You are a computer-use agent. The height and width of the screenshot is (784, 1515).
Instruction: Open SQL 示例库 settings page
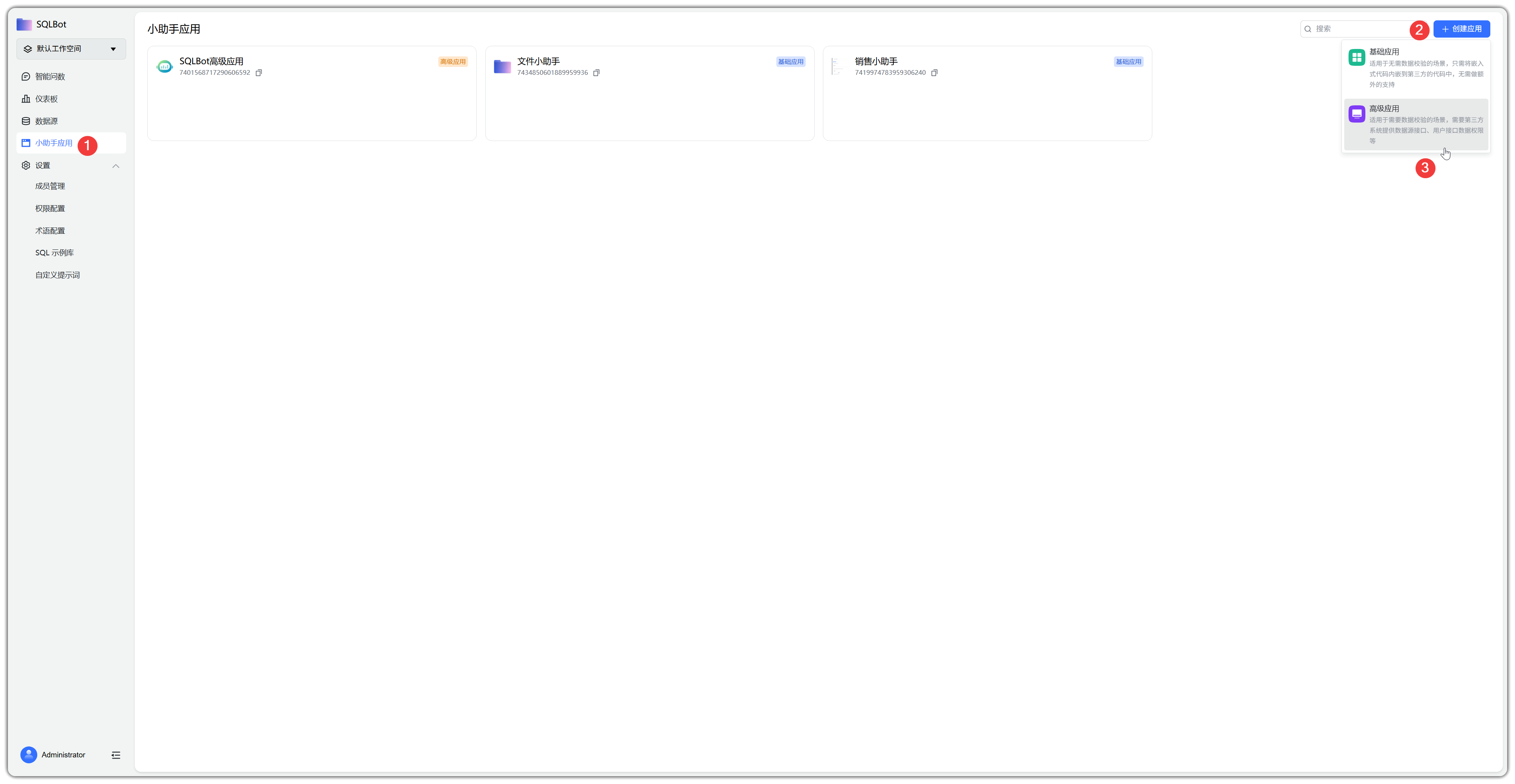pos(54,253)
